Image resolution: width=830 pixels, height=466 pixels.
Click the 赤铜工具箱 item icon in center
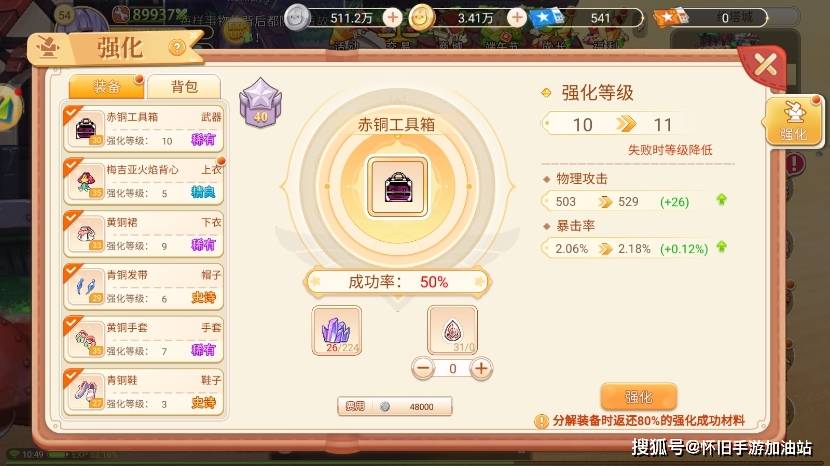[x=398, y=187]
